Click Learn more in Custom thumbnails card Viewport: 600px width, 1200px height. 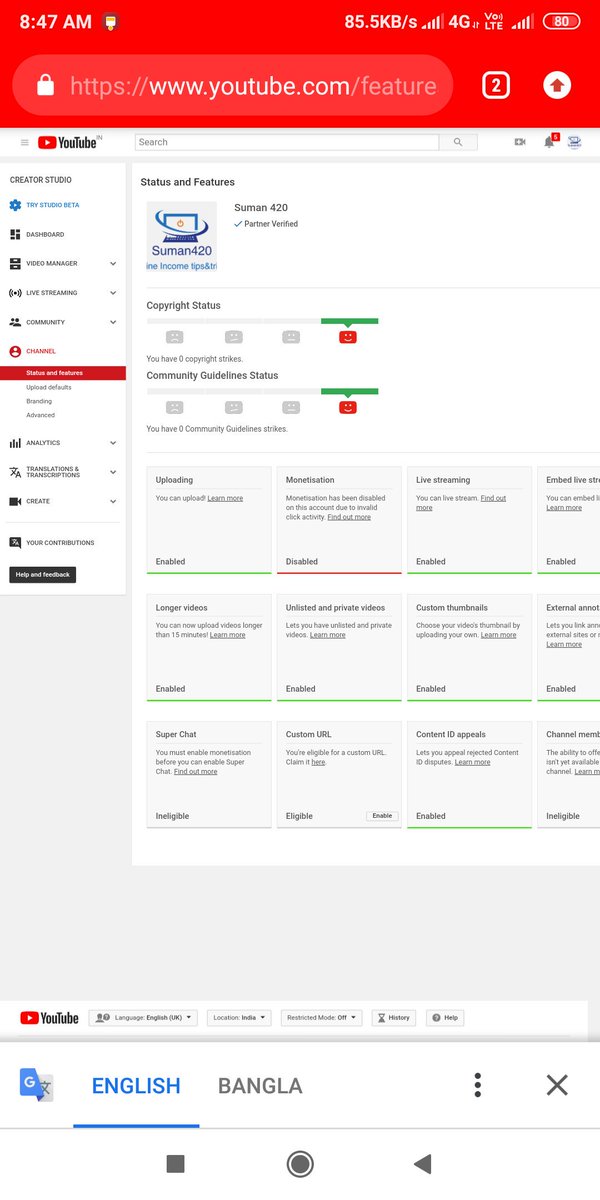pyautogui.click(x=498, y=635)
